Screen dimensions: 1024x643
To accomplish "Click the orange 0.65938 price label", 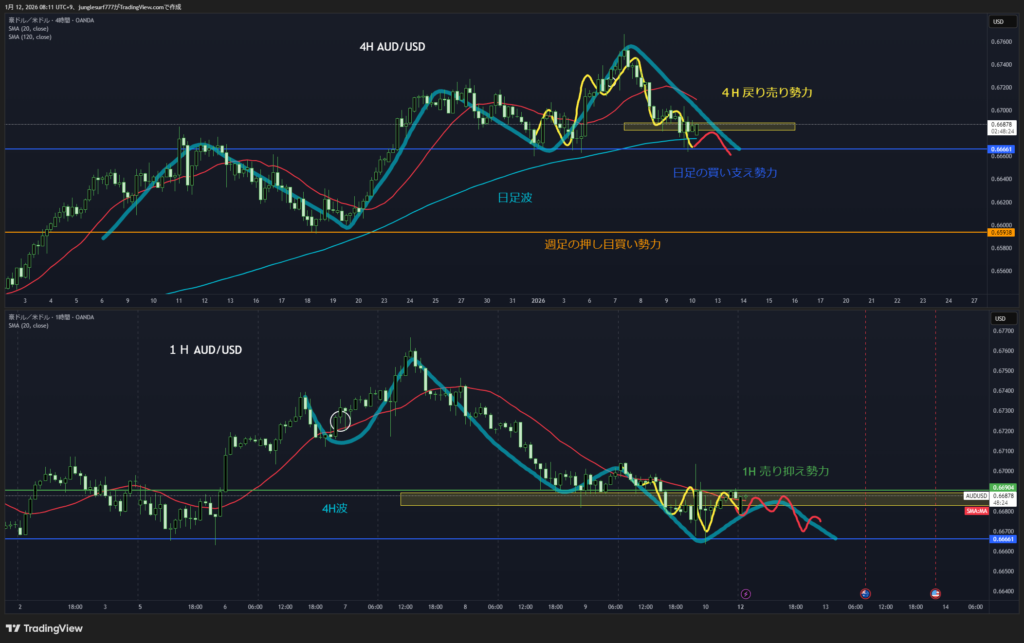I will [1001, 232].
